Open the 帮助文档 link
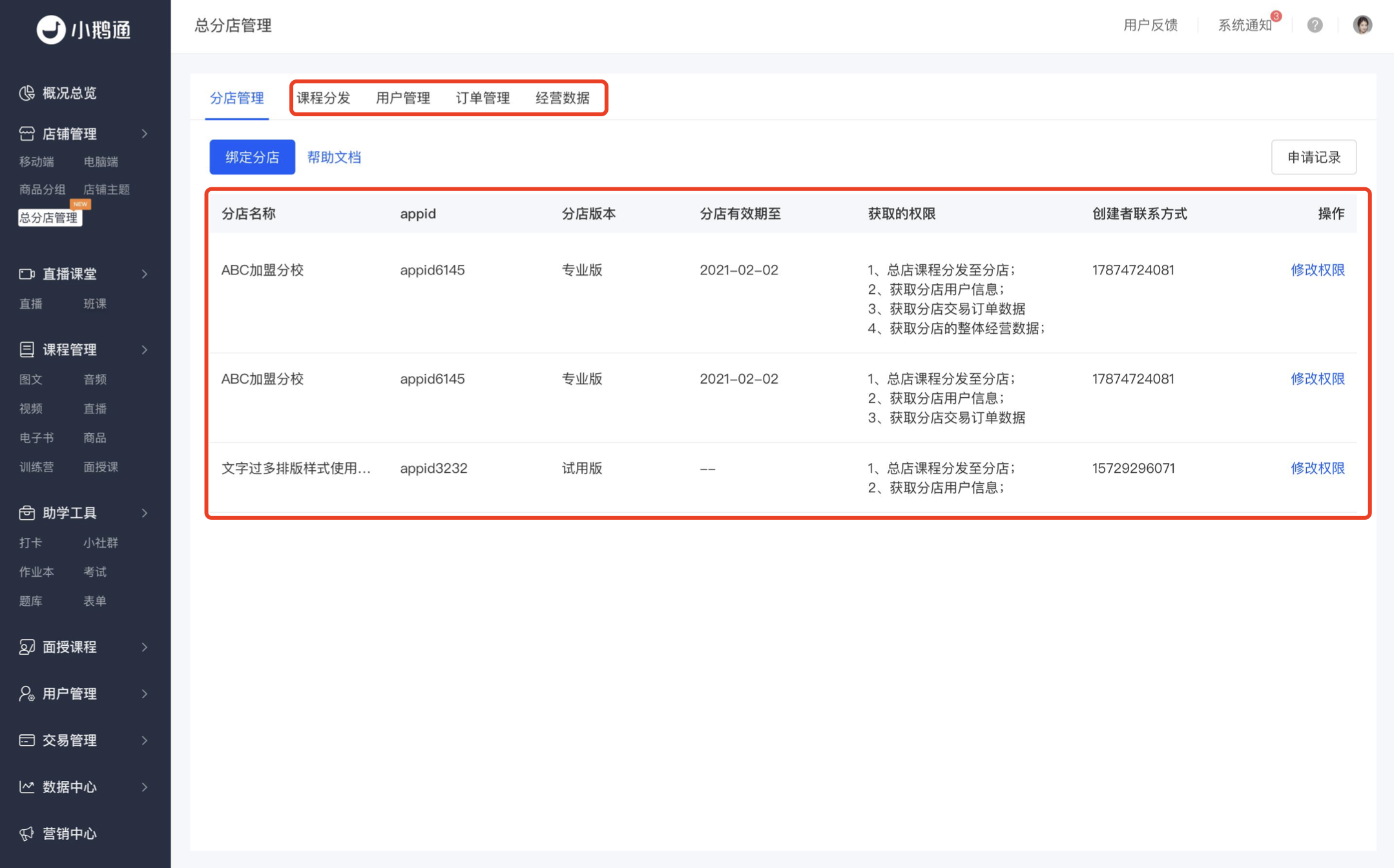 334,157
